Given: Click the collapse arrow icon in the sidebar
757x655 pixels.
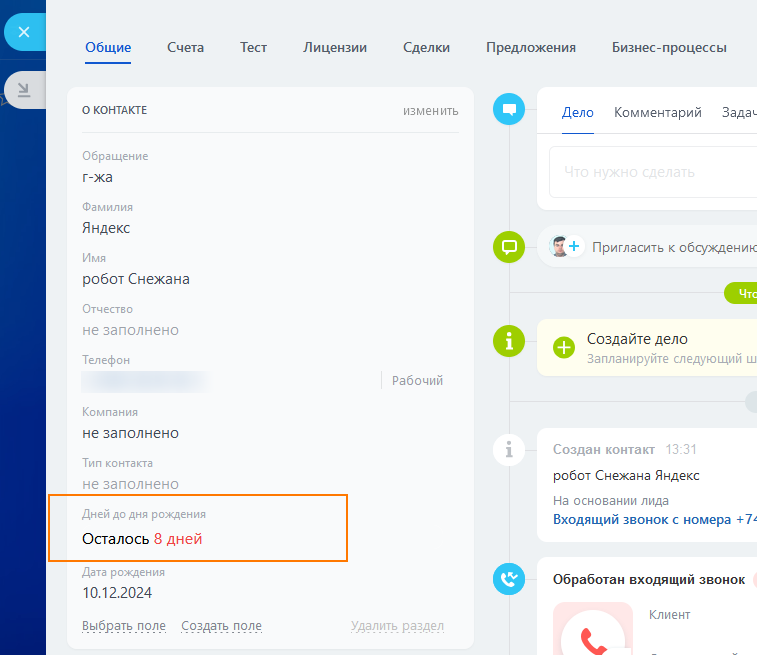Looking at the screenshot, I should 24,90.
